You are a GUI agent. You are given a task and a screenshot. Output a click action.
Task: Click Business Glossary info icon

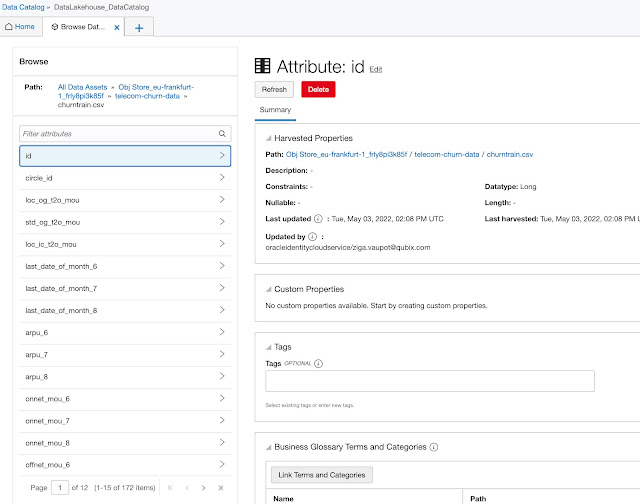point(434,447)
